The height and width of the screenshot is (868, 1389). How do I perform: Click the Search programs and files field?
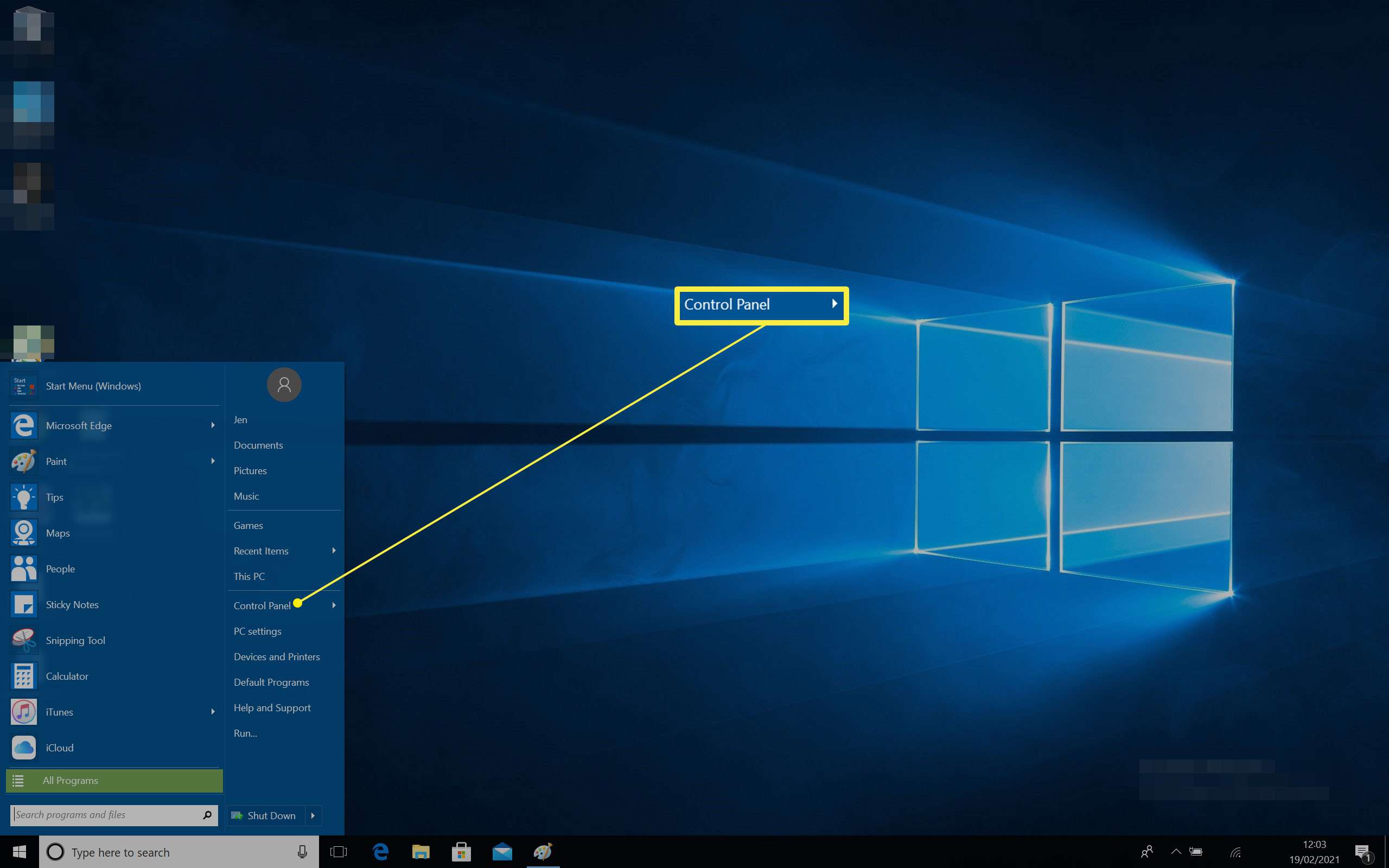pos(105,815)
